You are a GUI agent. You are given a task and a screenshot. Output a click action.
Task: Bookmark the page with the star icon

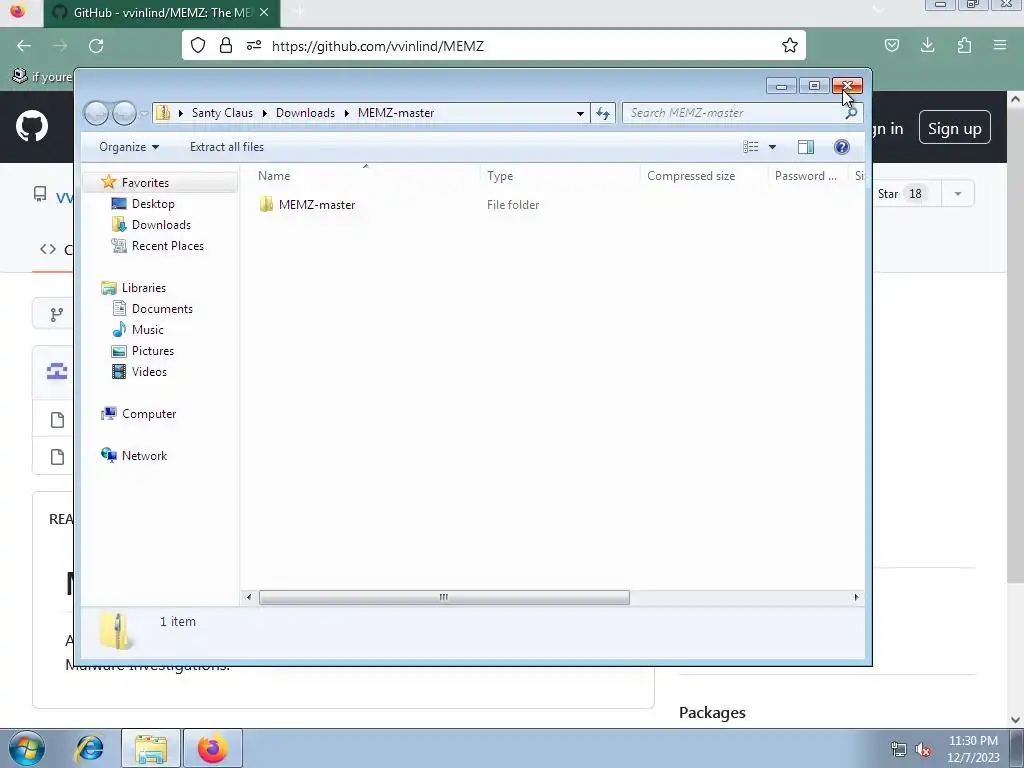click(x=790, y=46)
